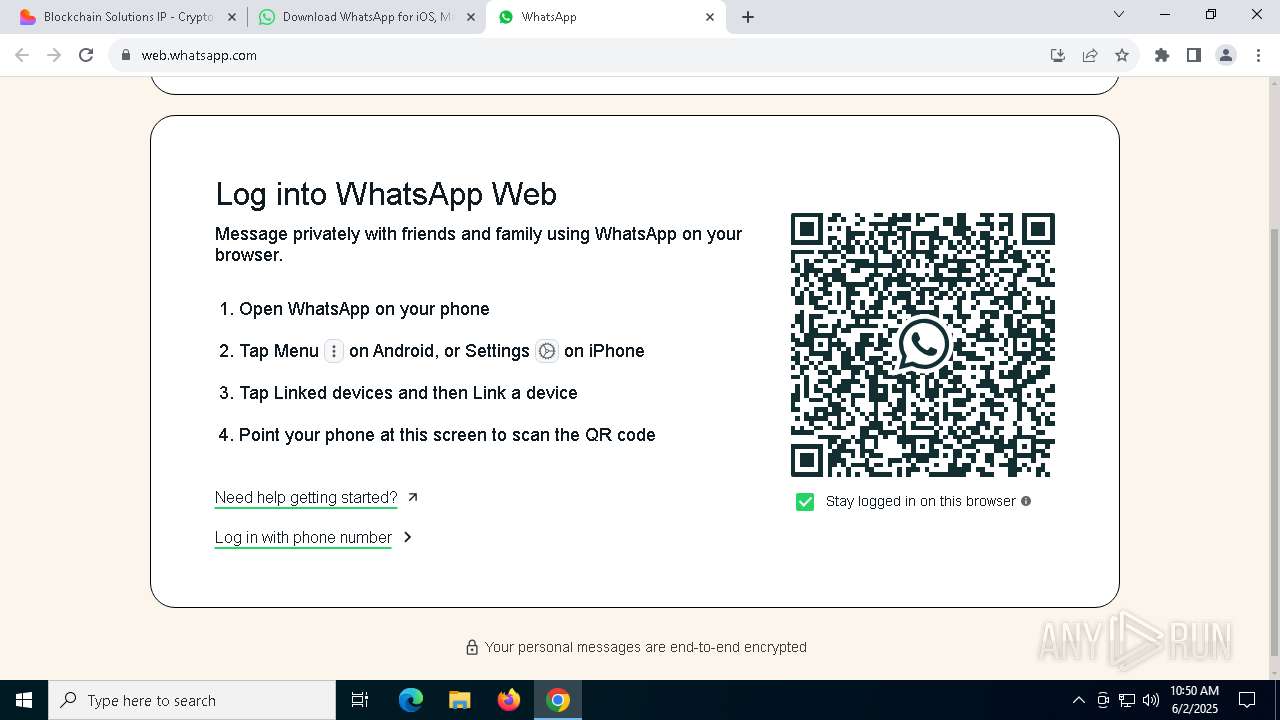Open the Chrome three-dot menu
Screen dimensions: 1280x720
coord(1258,55)
